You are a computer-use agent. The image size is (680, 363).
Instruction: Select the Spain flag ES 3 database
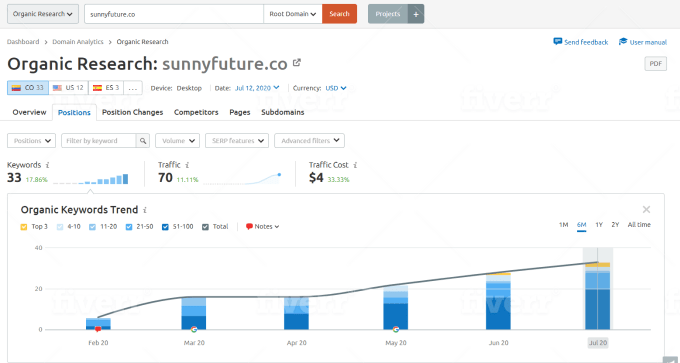pos(106,88)
